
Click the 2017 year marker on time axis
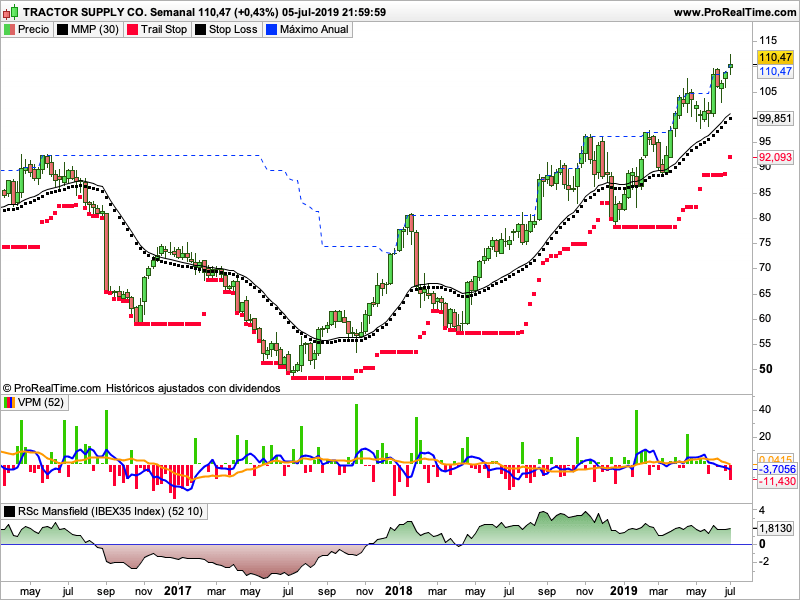point(177,591)
